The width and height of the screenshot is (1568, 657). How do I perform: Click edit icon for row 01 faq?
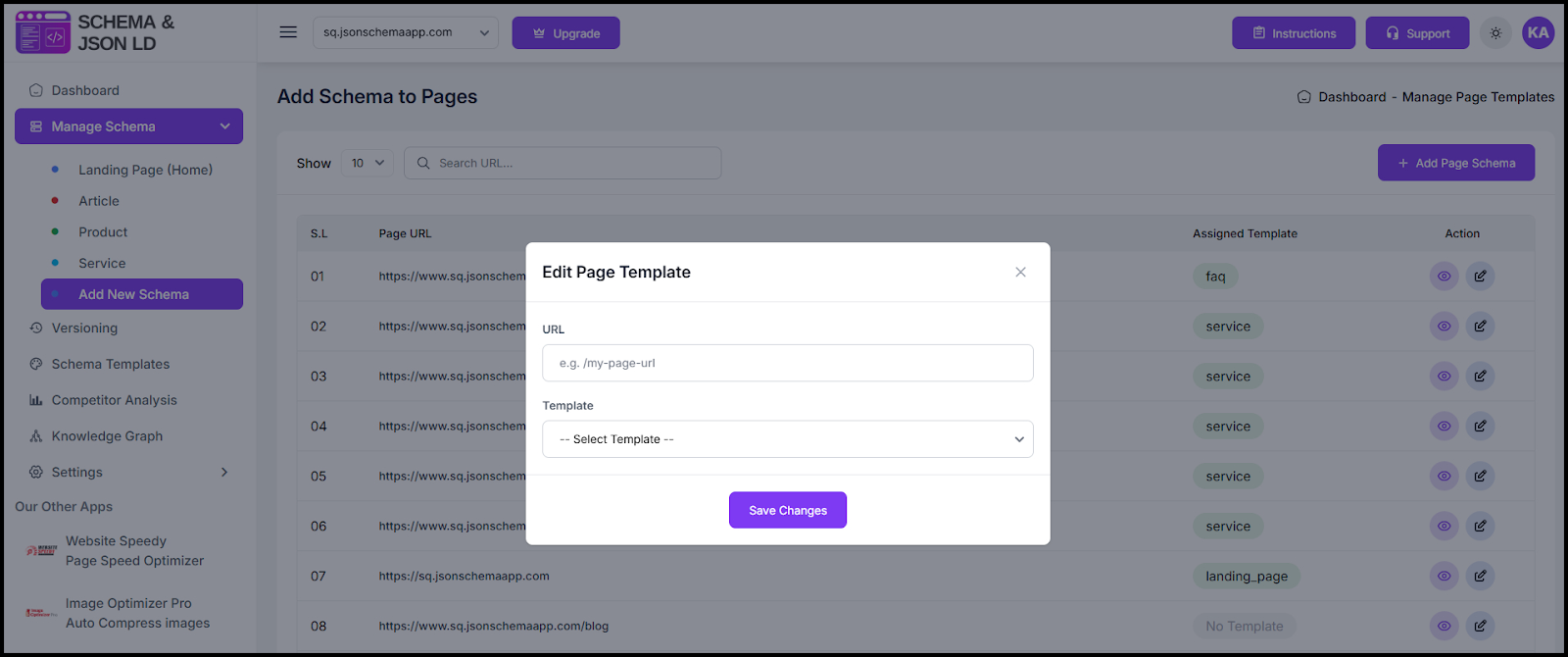click(x=1480, y=277)
